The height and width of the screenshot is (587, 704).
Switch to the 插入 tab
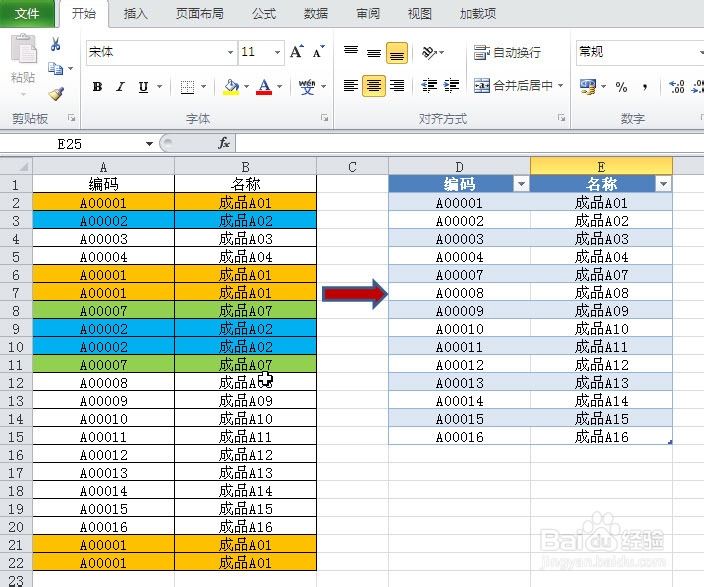(x=135, y=13)
